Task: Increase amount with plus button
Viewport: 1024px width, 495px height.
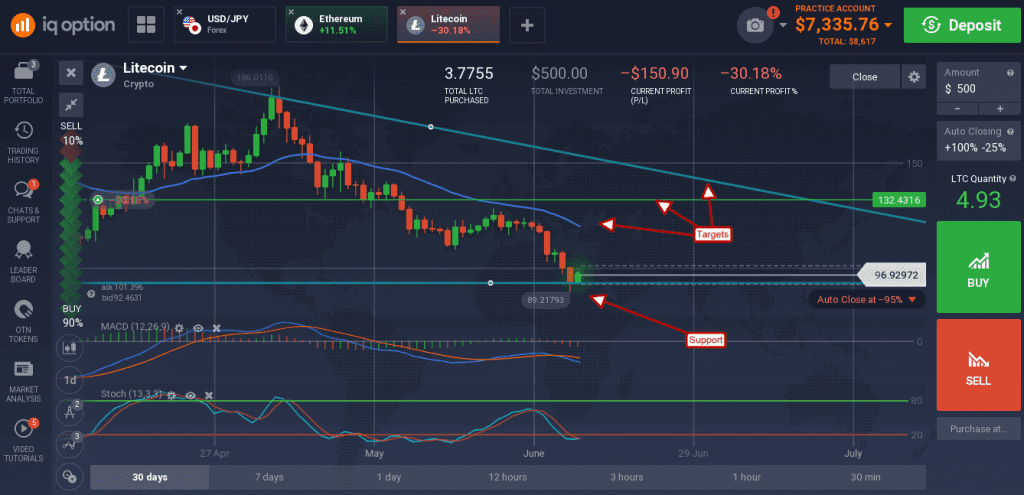Action: tap(999, 108)
